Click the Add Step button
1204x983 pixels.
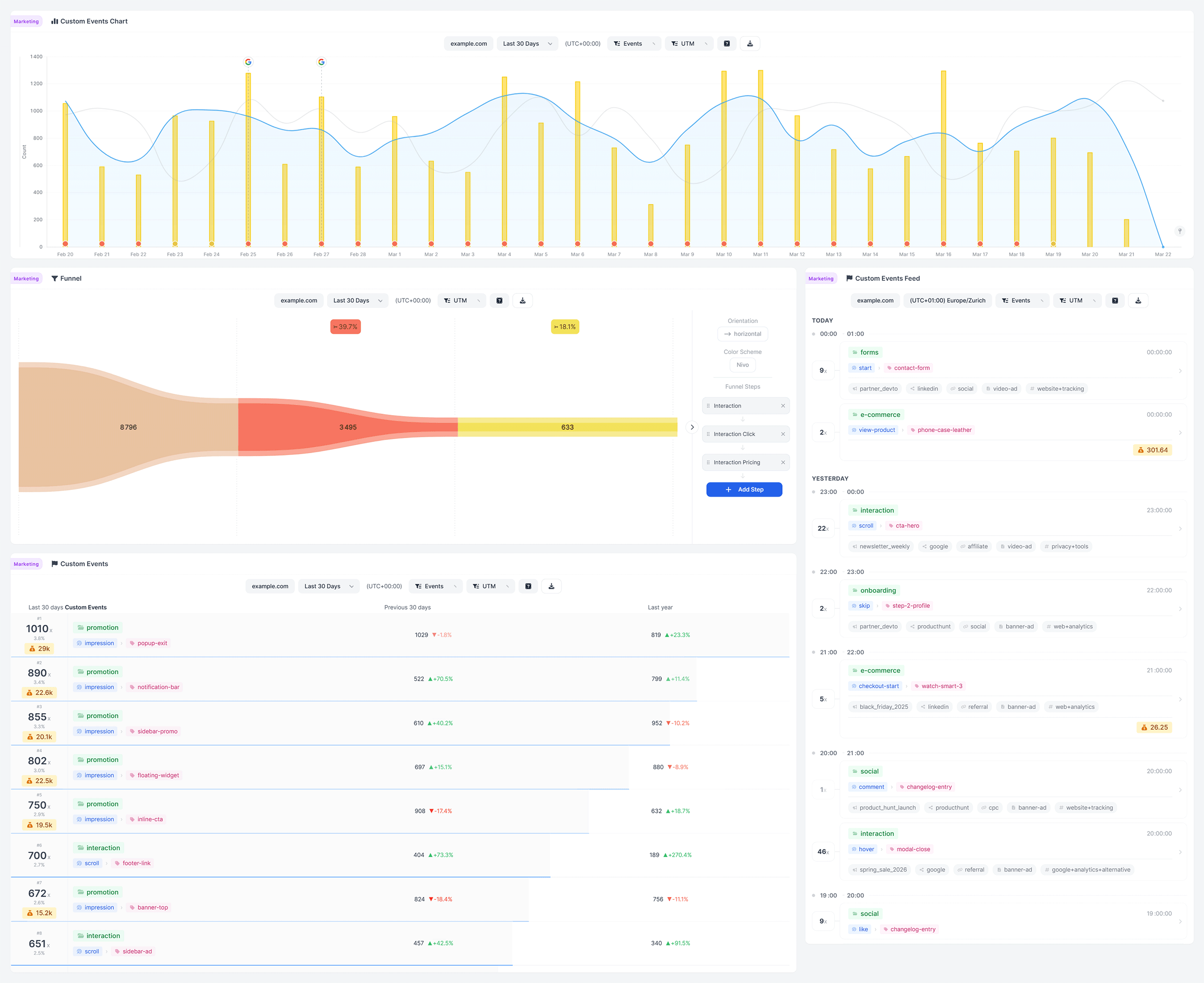(x=744, y=490)
